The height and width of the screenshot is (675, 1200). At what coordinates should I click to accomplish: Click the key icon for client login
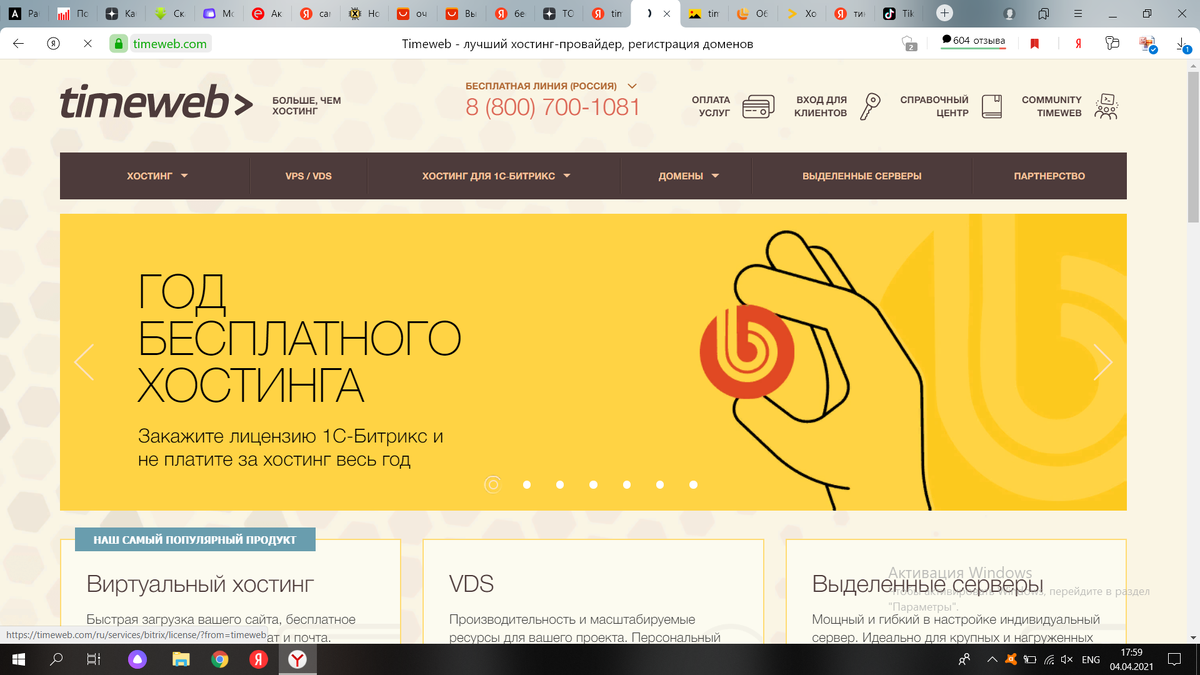point(872,105)
